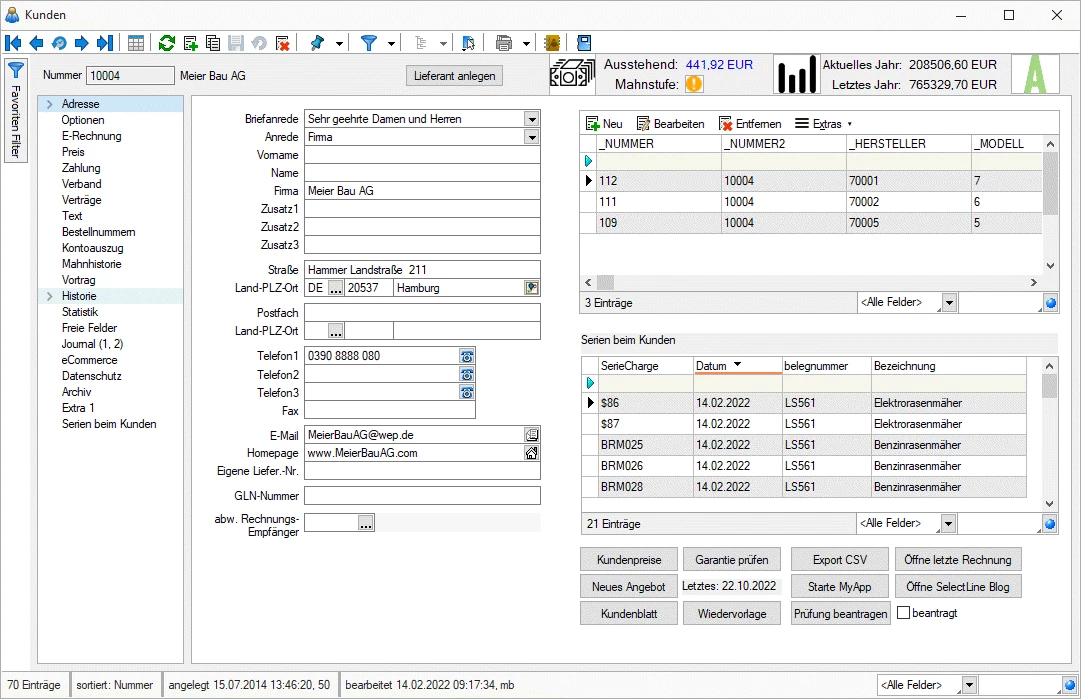Click into the Vorname input field
The width and height of the screenshot is (1081, 699).
tap(421, 155)
